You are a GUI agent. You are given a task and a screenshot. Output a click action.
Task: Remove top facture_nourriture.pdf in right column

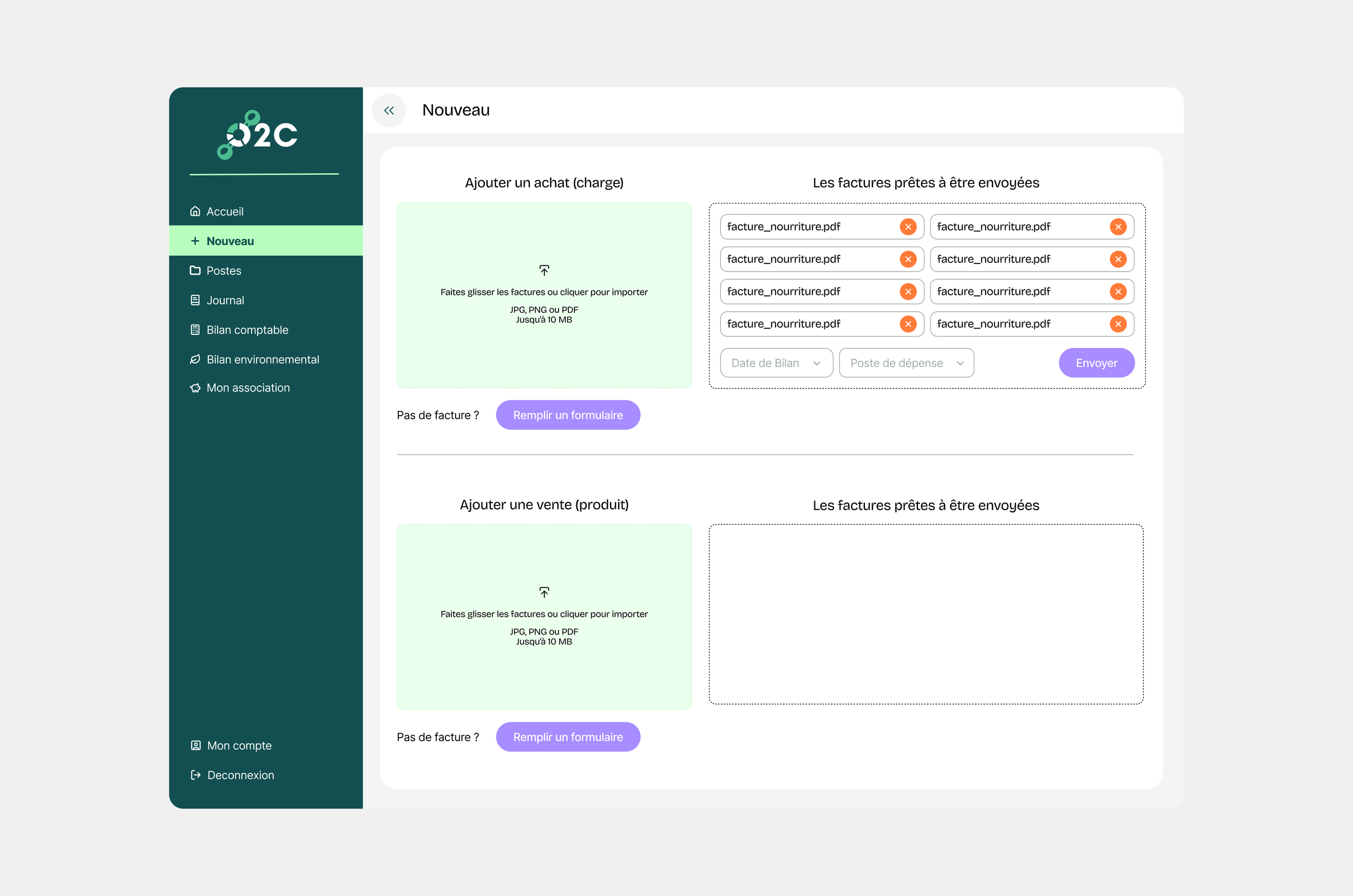(1118, 227)
